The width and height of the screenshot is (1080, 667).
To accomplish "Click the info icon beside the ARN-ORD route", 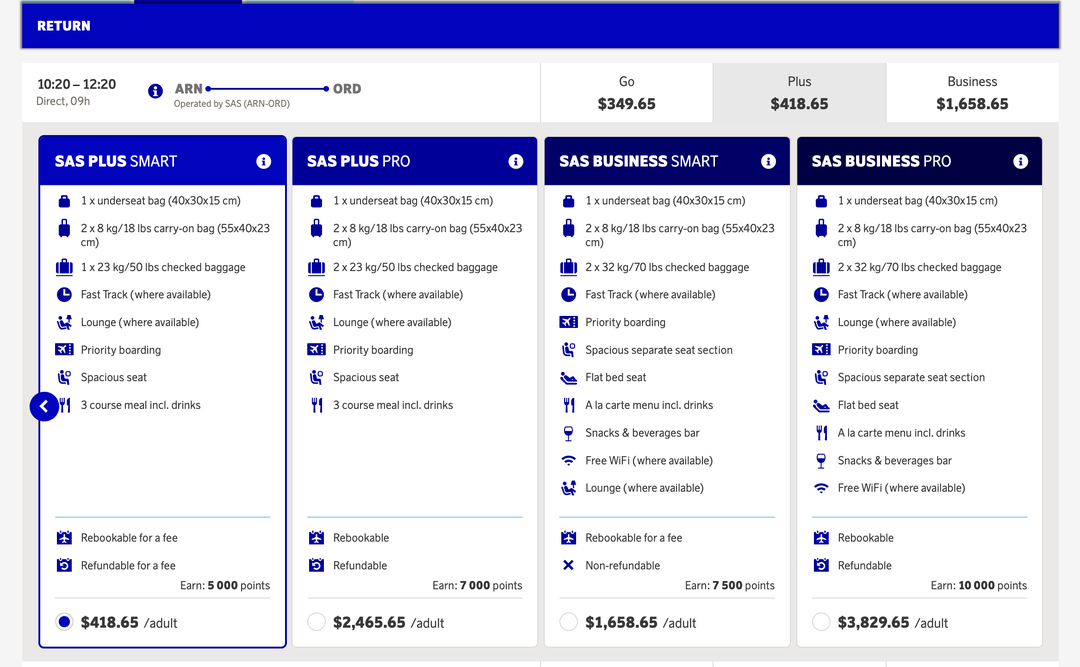I will click(155, 90).
